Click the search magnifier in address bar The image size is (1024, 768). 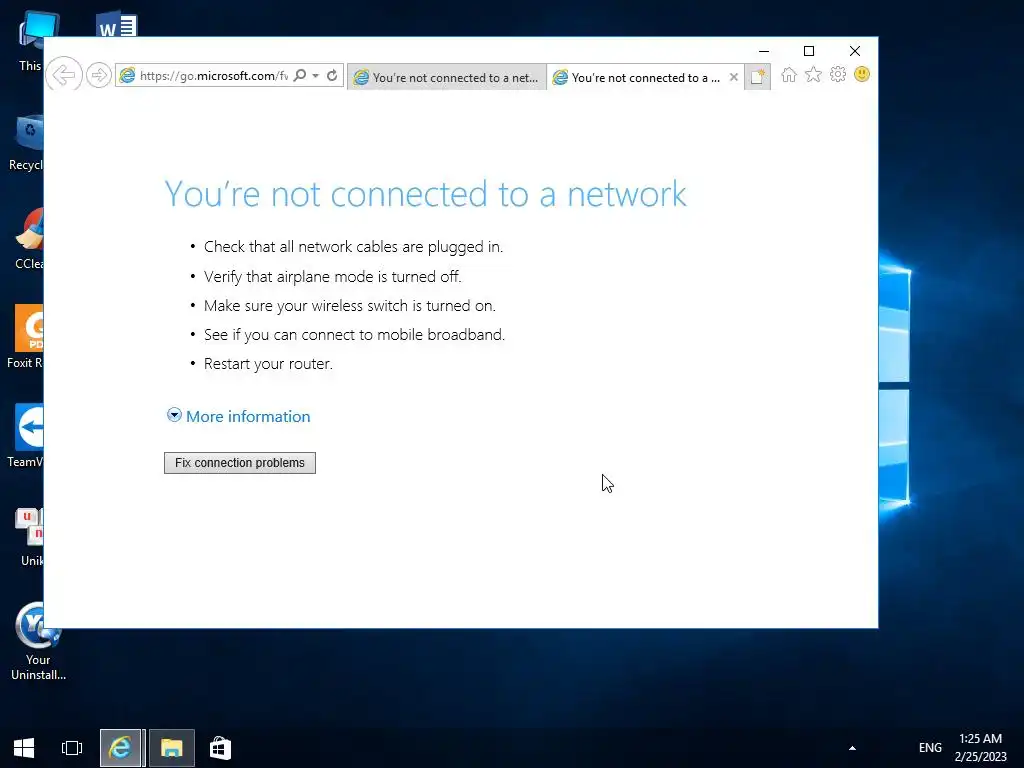tap(300, 76)
